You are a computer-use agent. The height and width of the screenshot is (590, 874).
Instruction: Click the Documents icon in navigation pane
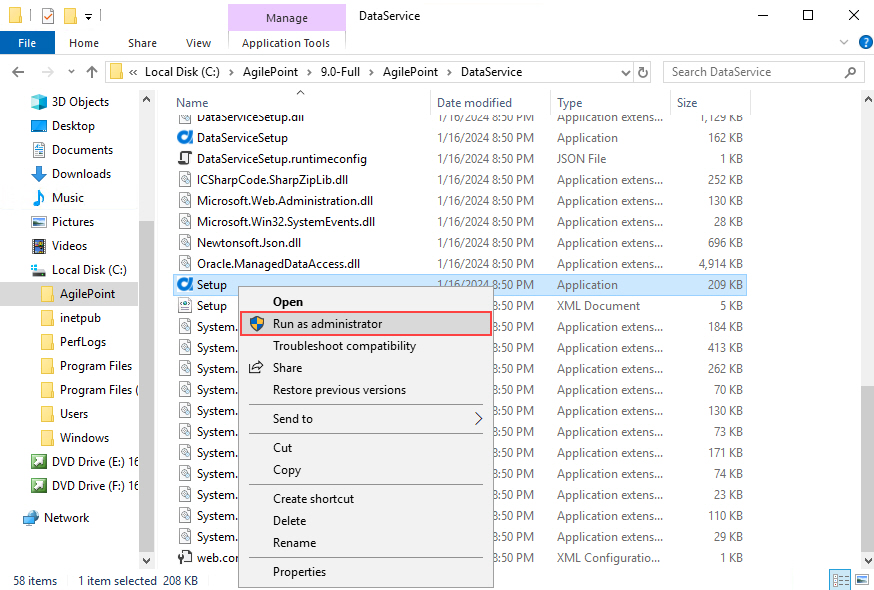pyautogui.click(x=39, y=150)
